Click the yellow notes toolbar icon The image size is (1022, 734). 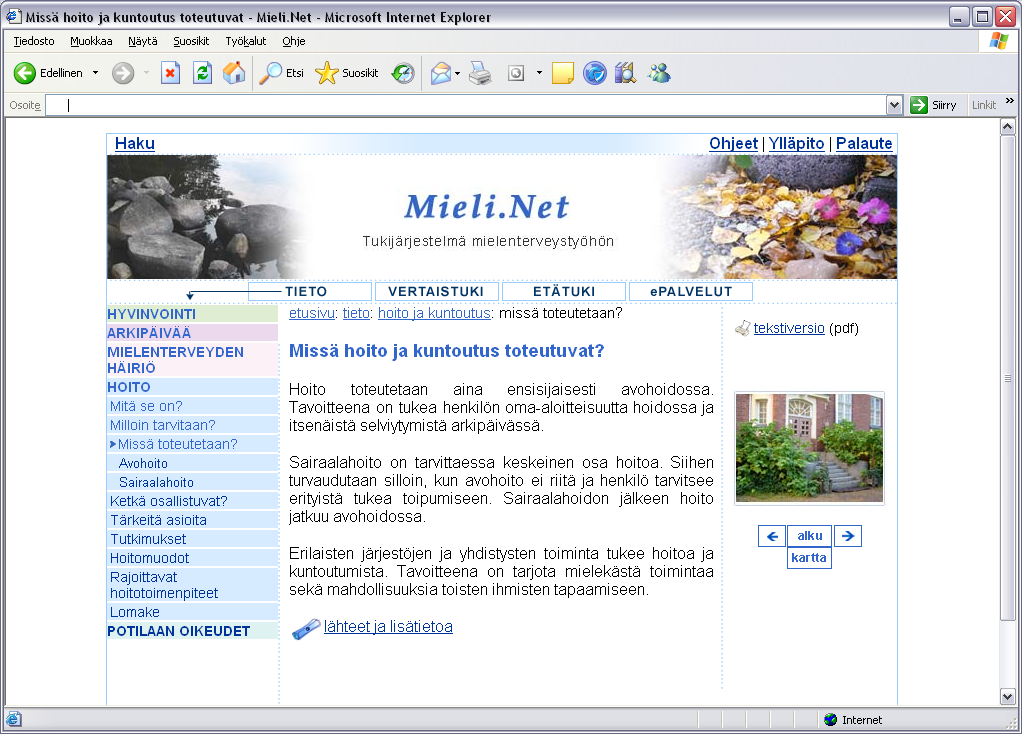pyautogui.click(x=562, y=73)
